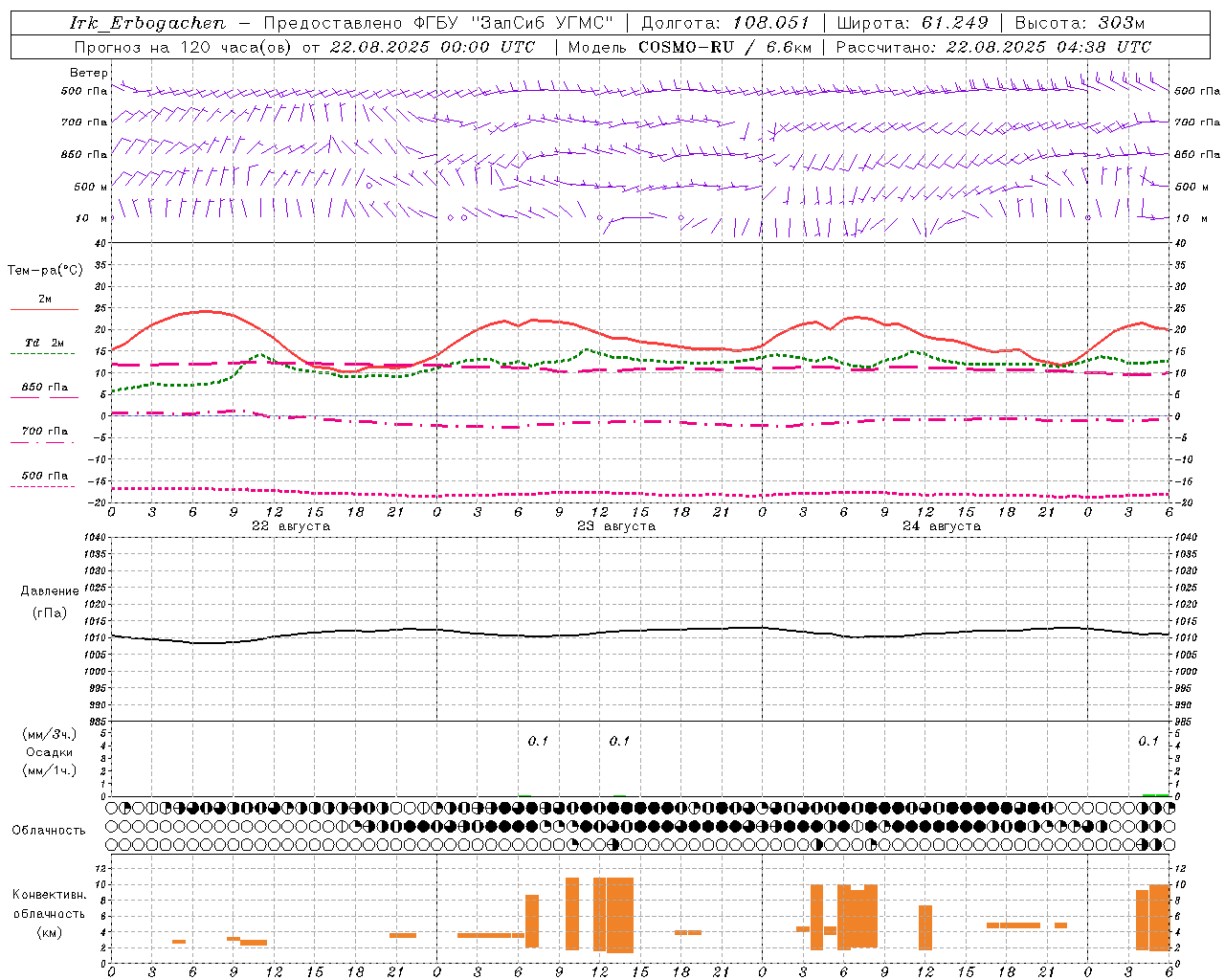This screenshot has width=1225, height=980.
Task: Click the 'Осадки' label
Action: pyautogui.click(x=50, y=753)
